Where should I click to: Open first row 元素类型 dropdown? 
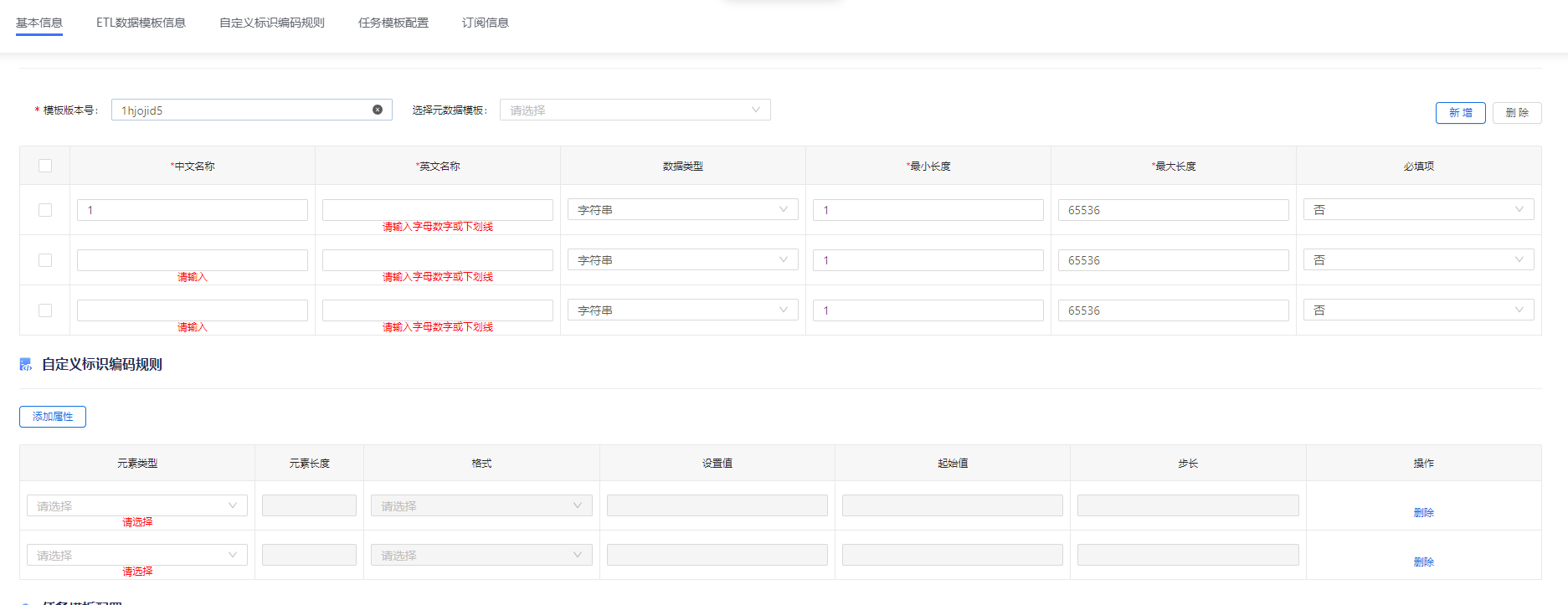[137, 505]
